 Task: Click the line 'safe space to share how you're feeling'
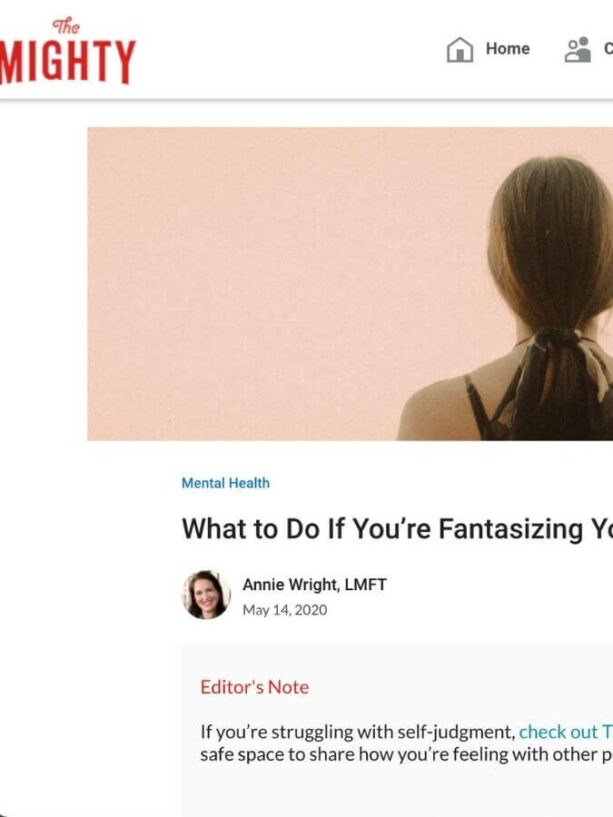click(x=407, y=754)
